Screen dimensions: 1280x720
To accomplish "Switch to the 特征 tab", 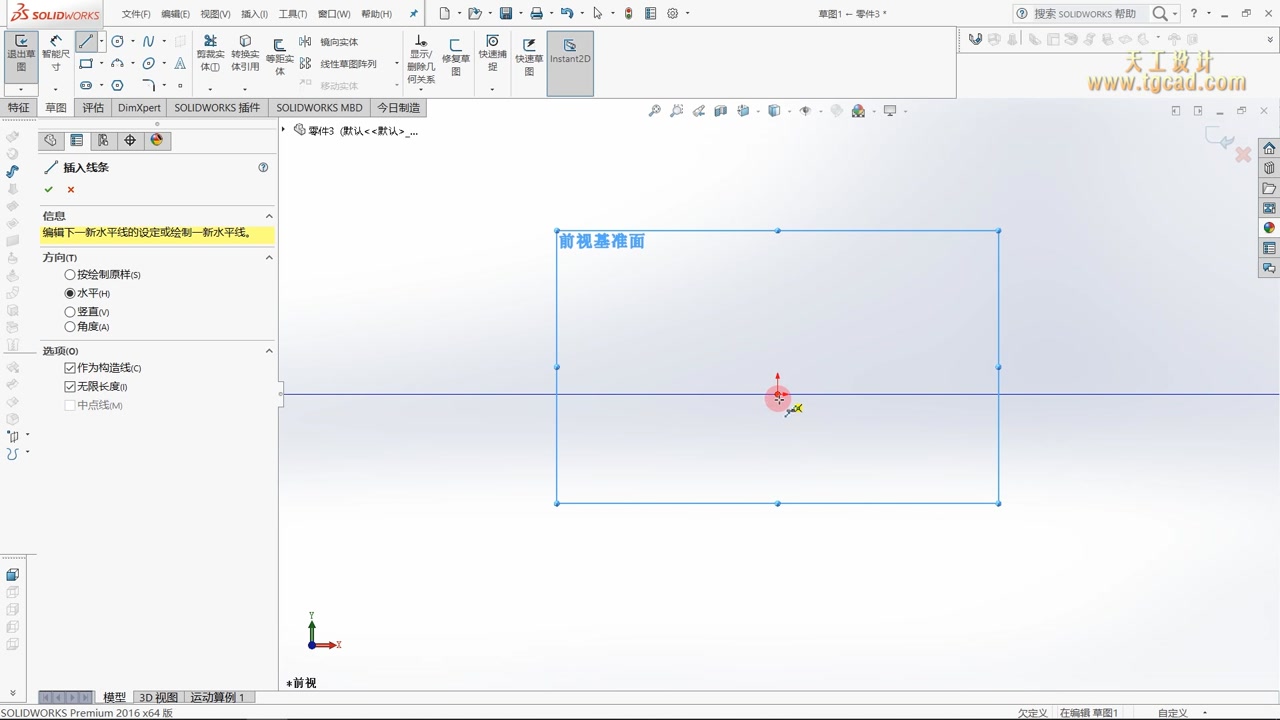I will 19,107.
